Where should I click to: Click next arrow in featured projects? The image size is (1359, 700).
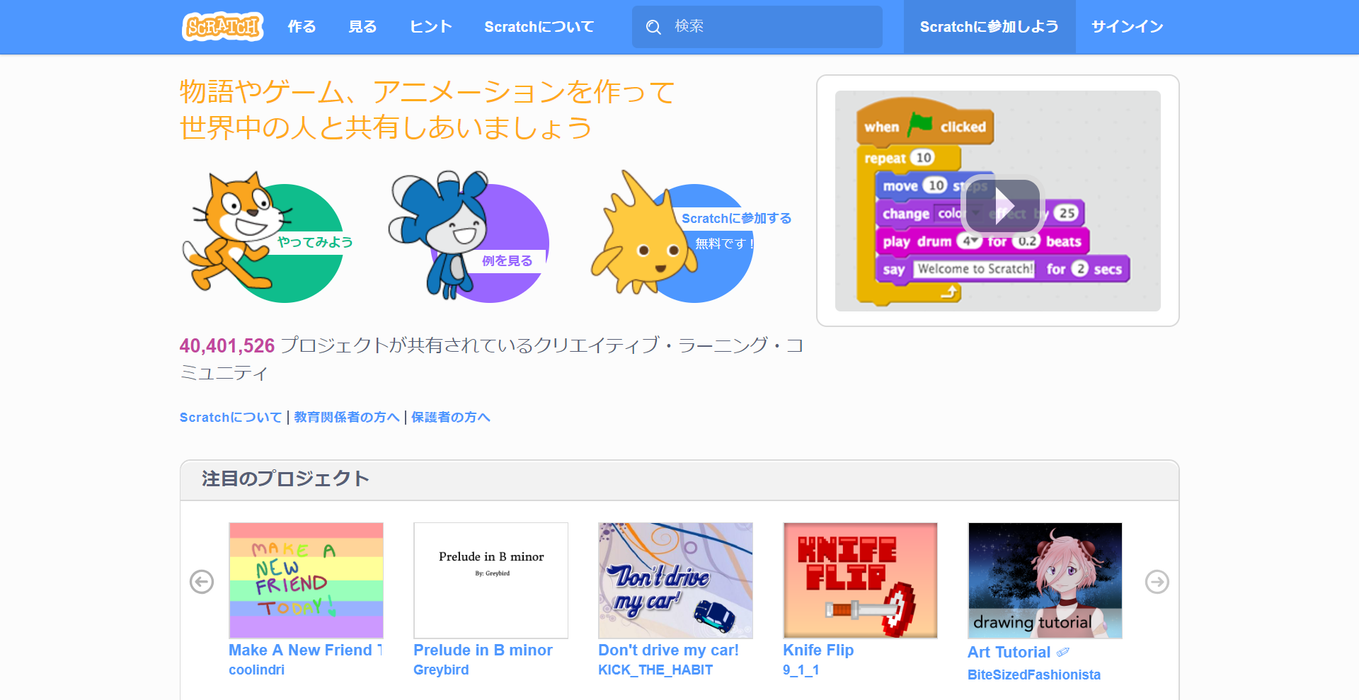pos(1157,581)
